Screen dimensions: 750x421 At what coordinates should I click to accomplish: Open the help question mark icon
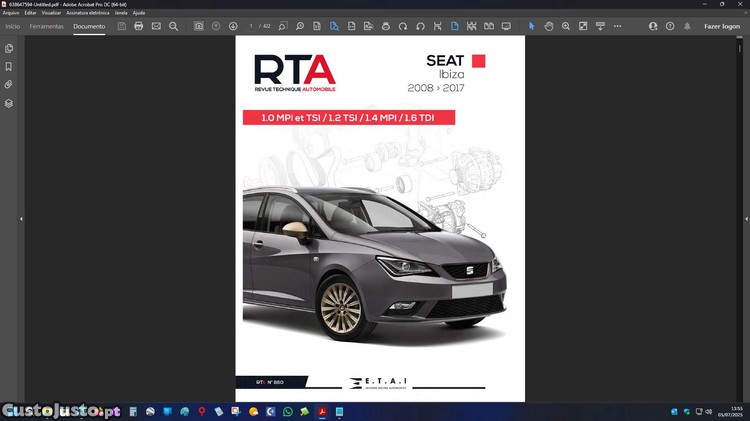(670, 26)
